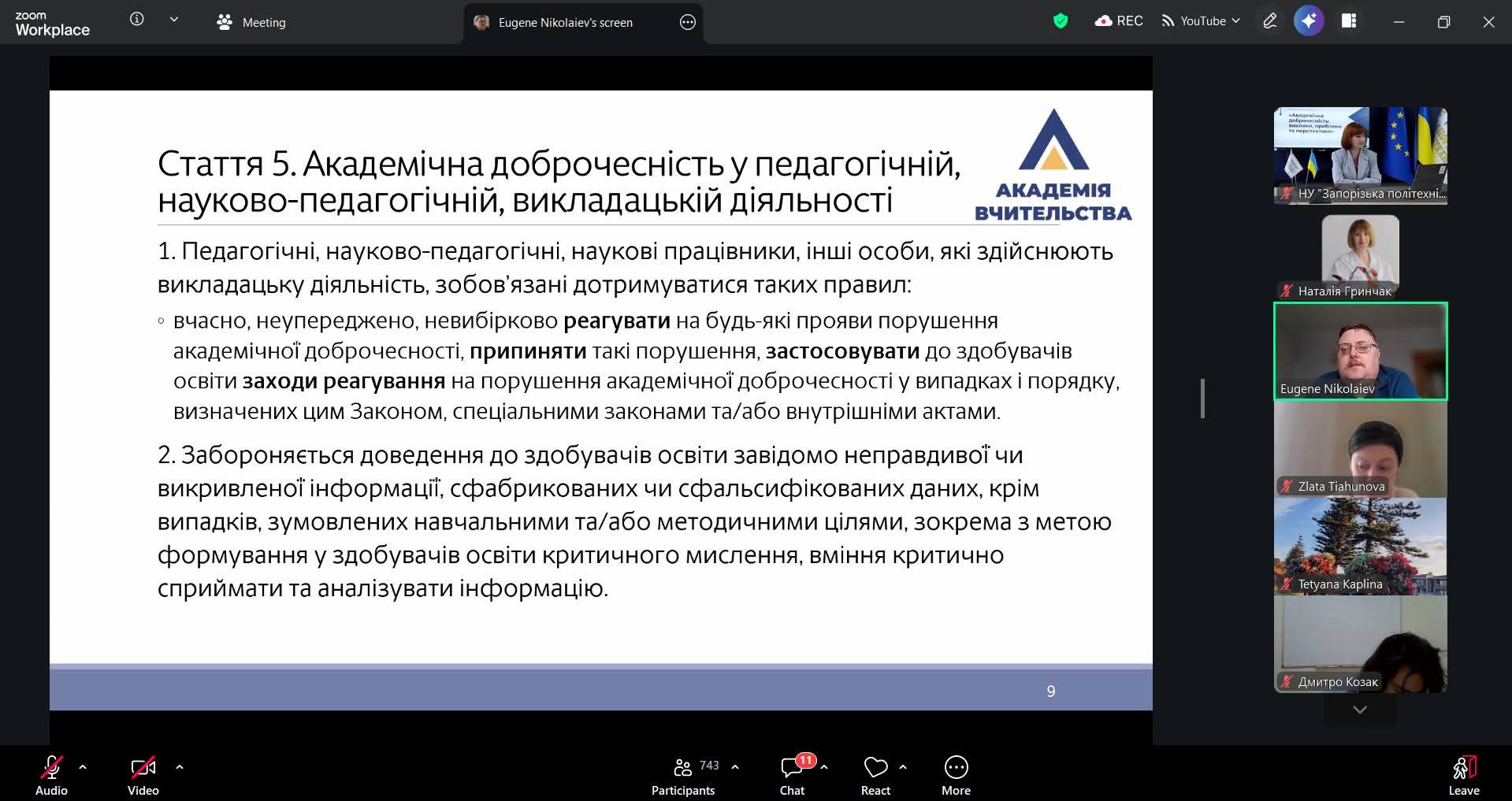Open the meeting info icon

[137, 20]
